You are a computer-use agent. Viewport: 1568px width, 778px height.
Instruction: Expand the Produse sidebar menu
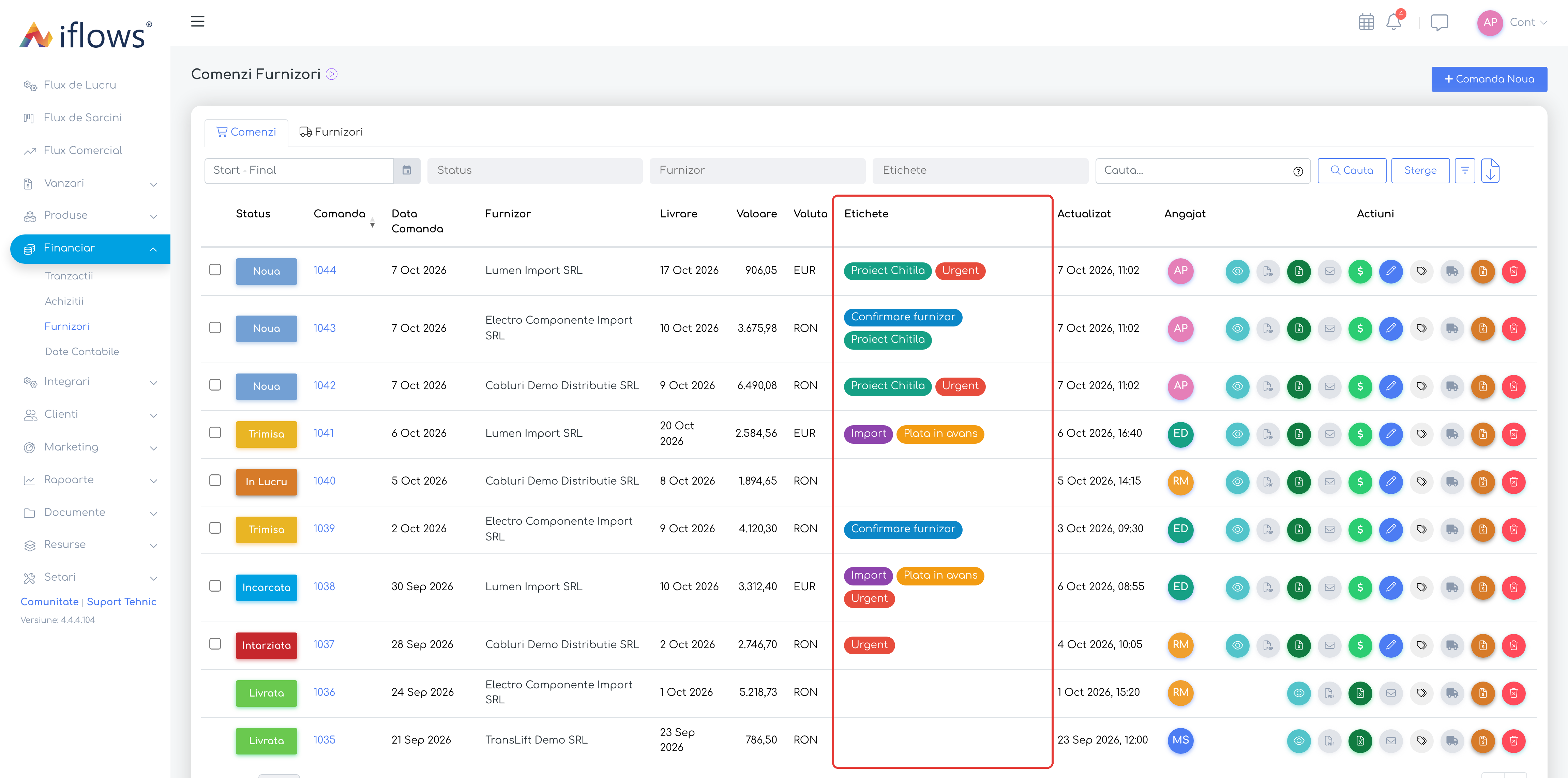coord(90,215)
